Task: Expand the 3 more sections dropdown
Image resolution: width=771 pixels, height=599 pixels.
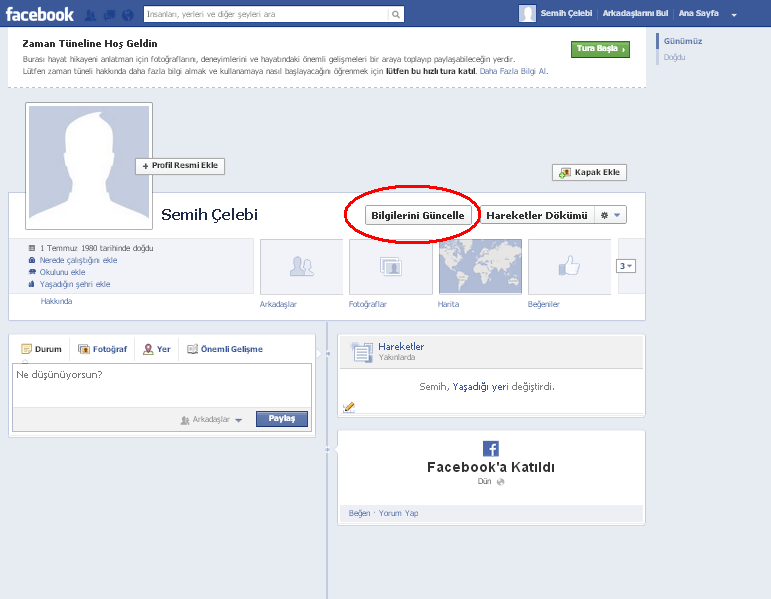Action: click(x=626, y=266)
